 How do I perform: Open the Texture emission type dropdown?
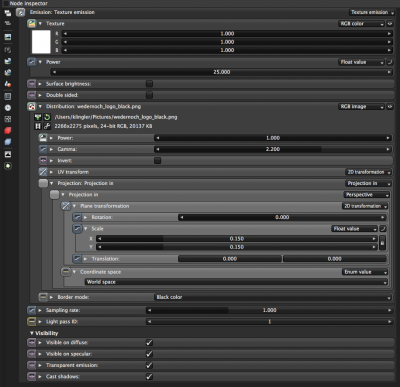coord(371,12)
